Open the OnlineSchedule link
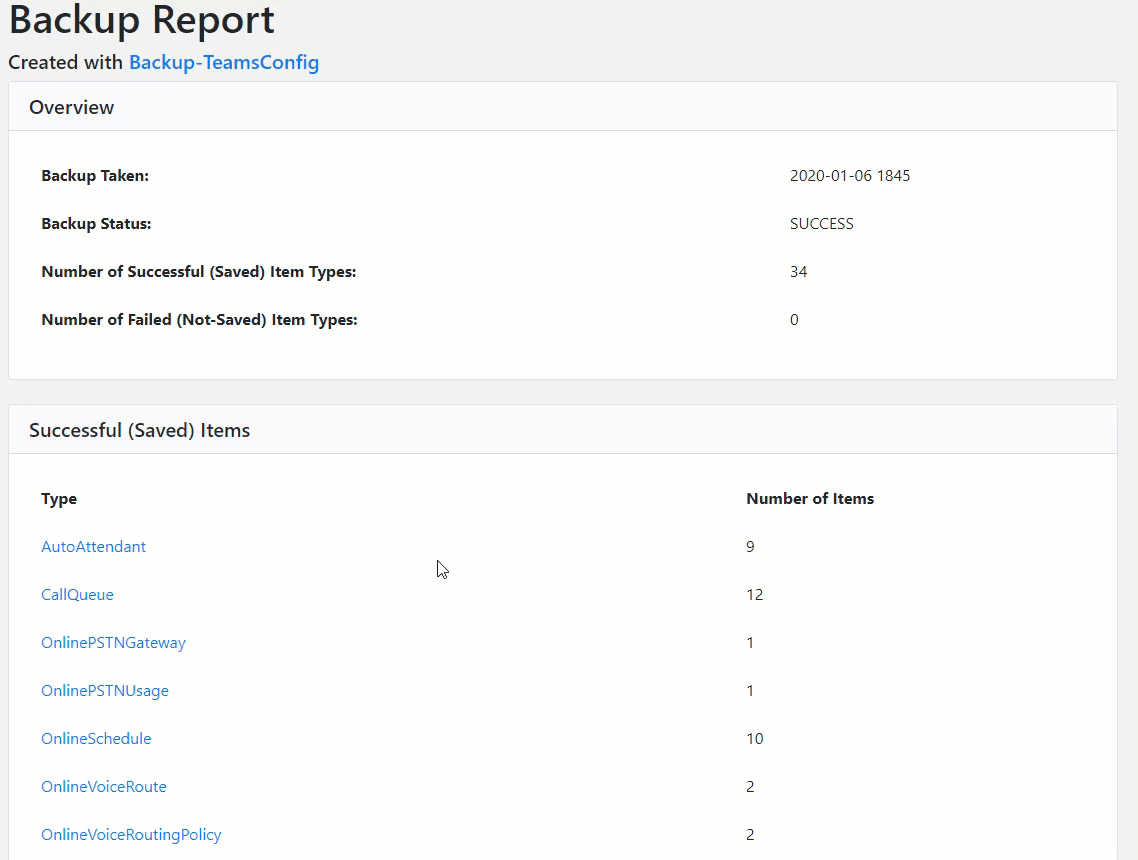This screenshot has height=860, width=1138. coord(96,738)
